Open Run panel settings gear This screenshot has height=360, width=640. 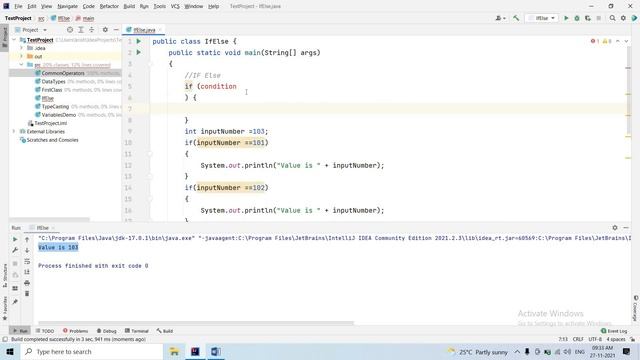point(615,228)
